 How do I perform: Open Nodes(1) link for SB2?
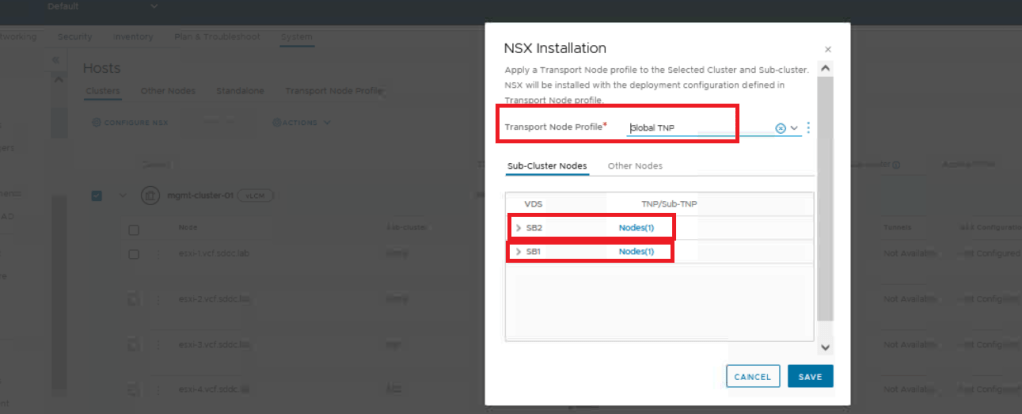pyautogui.click(x=636, y=228)
